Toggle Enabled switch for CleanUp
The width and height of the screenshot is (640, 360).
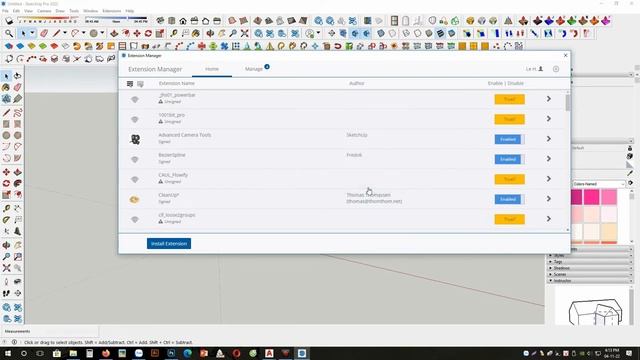509,199
